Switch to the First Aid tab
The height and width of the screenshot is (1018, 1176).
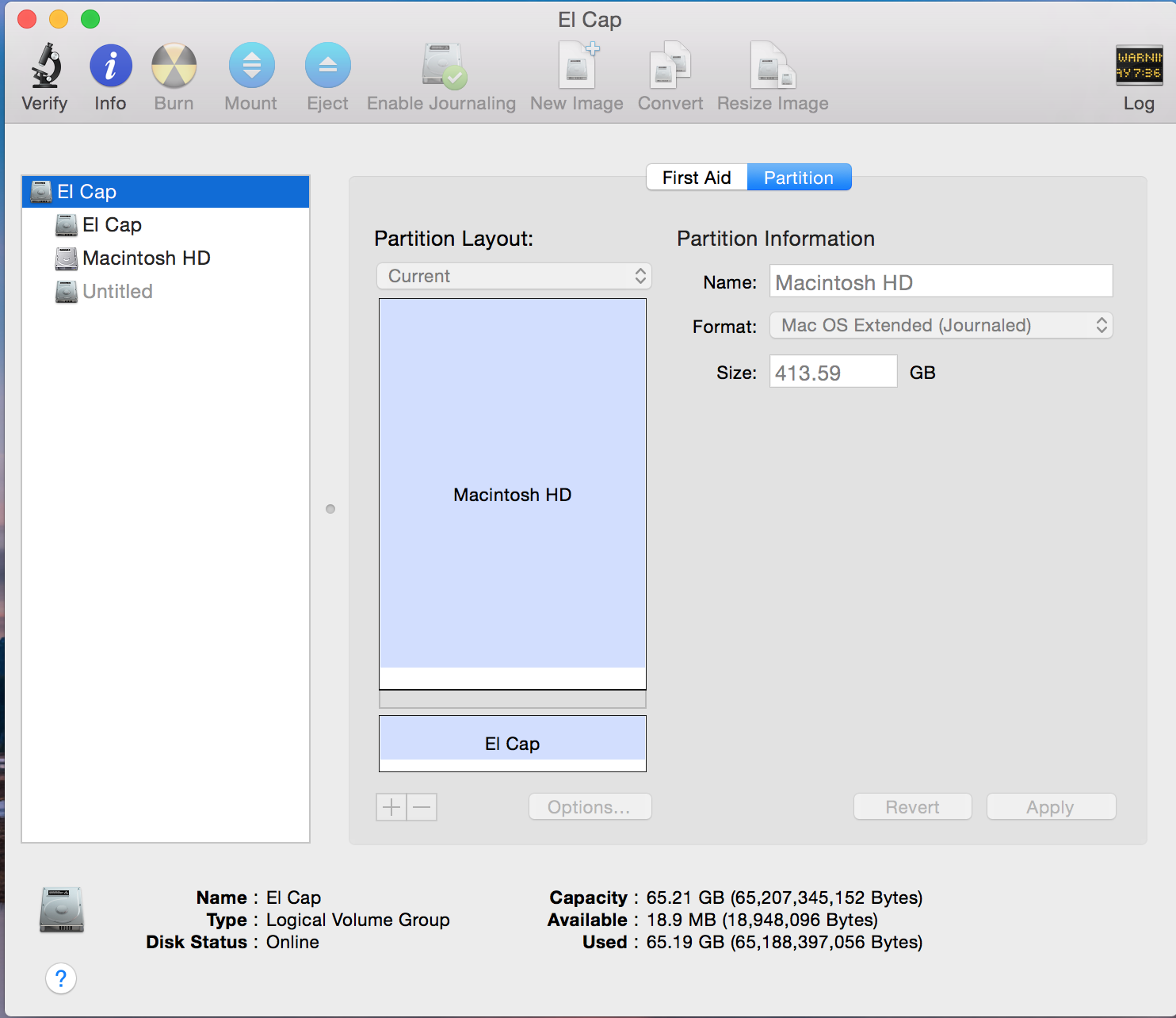pos(697,178)
